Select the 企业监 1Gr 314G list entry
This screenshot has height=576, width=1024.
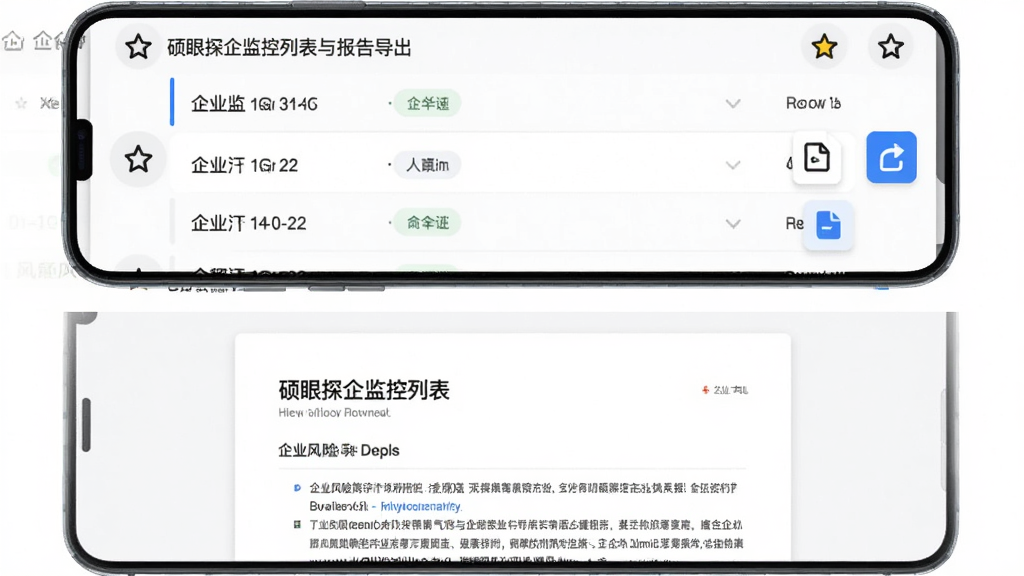click(254, 103)
